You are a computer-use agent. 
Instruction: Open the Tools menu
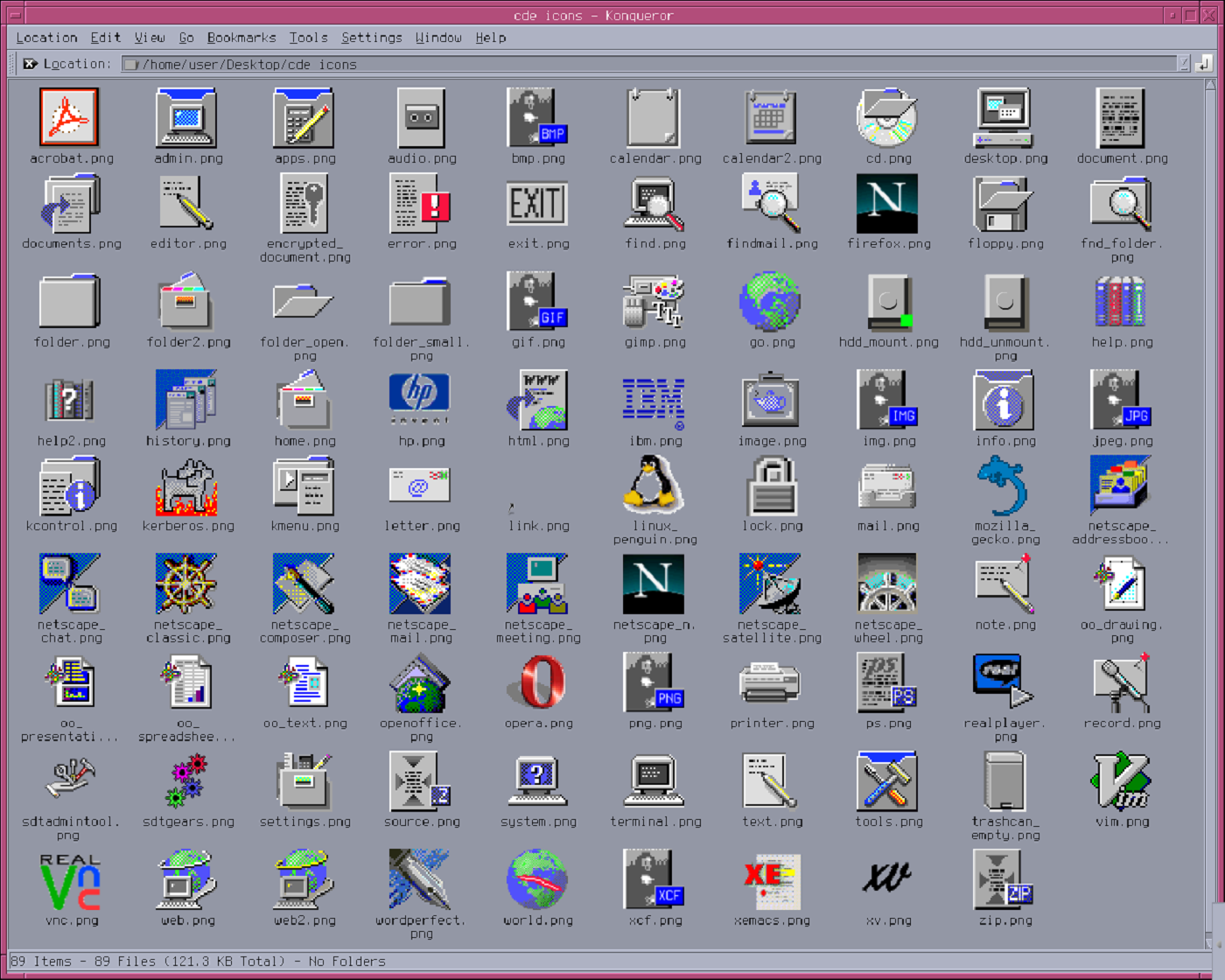click(308, 38)
